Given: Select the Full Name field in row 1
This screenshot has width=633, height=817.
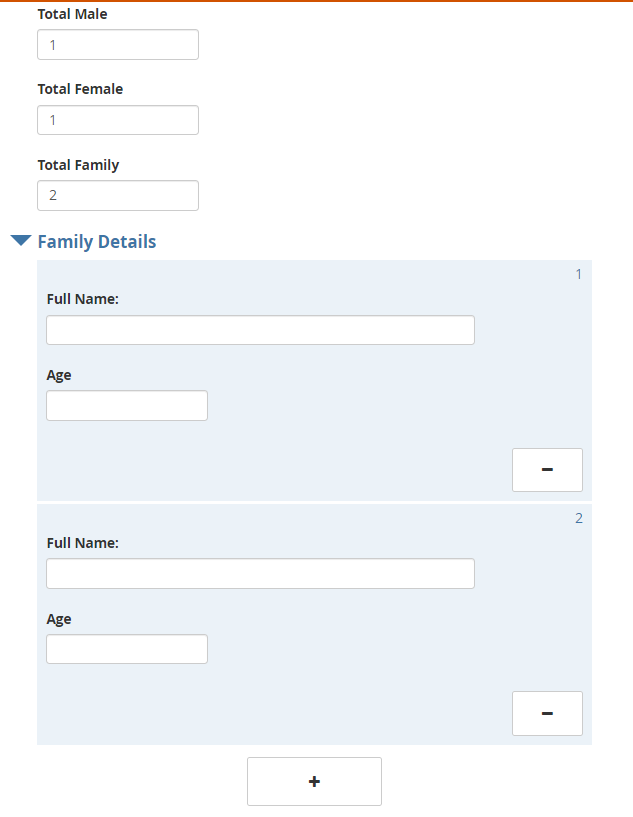Looking at the screenshot, I should (x=260, y=330).
